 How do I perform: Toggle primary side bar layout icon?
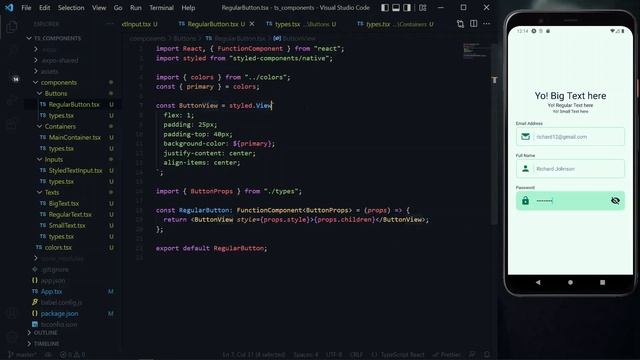tap(385, 8)
